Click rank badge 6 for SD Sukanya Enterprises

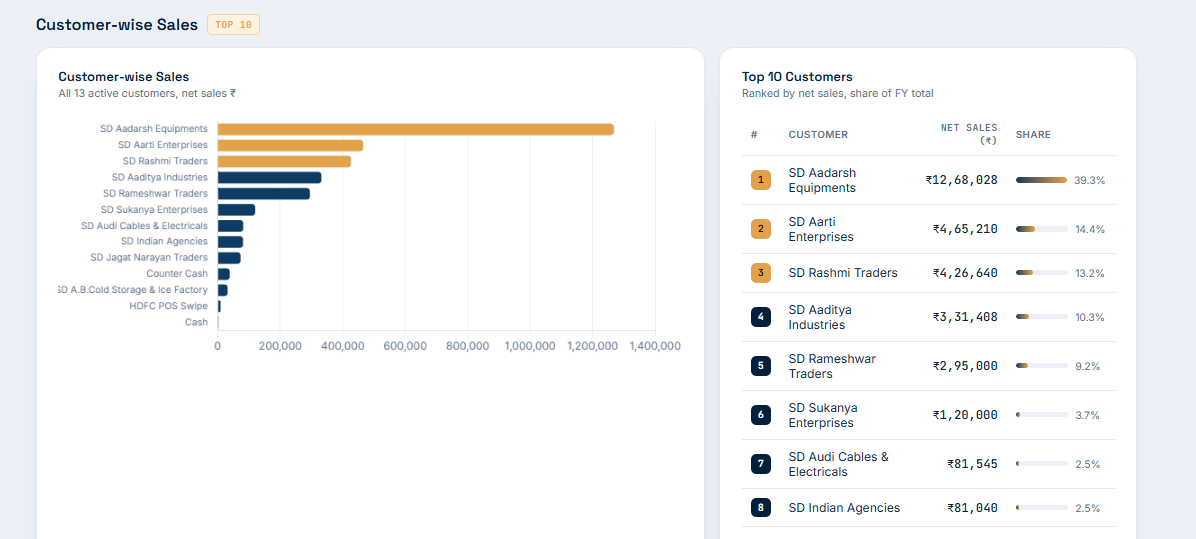(760, 415)
